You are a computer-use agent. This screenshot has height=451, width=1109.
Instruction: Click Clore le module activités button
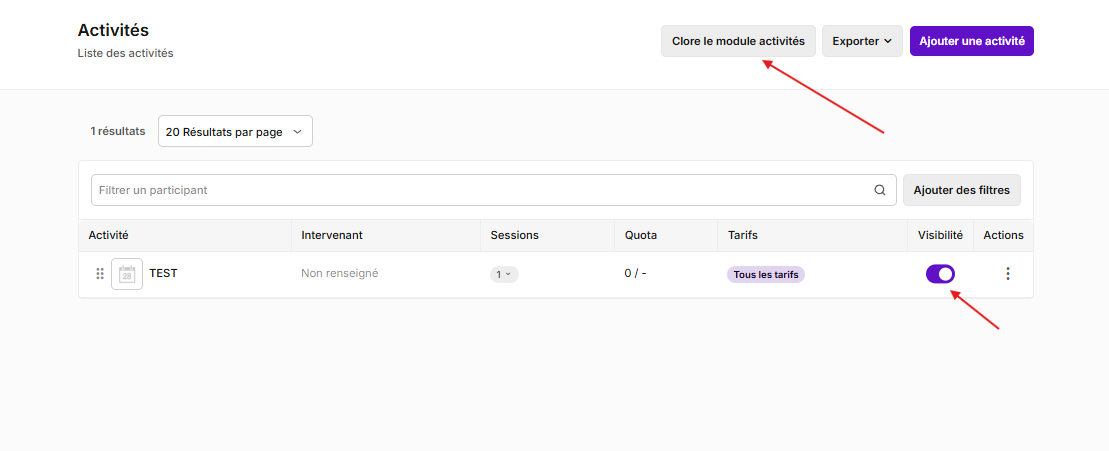(x=738, y=41)
